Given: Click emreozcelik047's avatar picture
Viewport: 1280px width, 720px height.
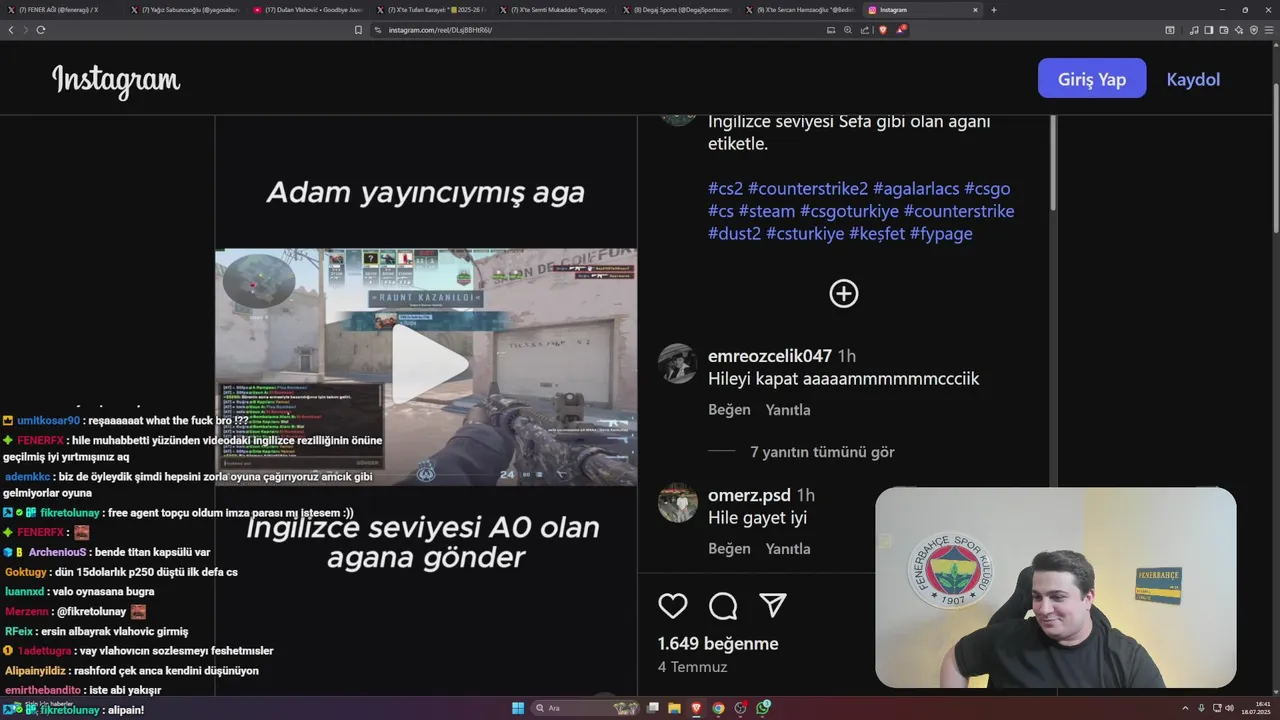Looking at the screenshot, I should pos(677,364).
